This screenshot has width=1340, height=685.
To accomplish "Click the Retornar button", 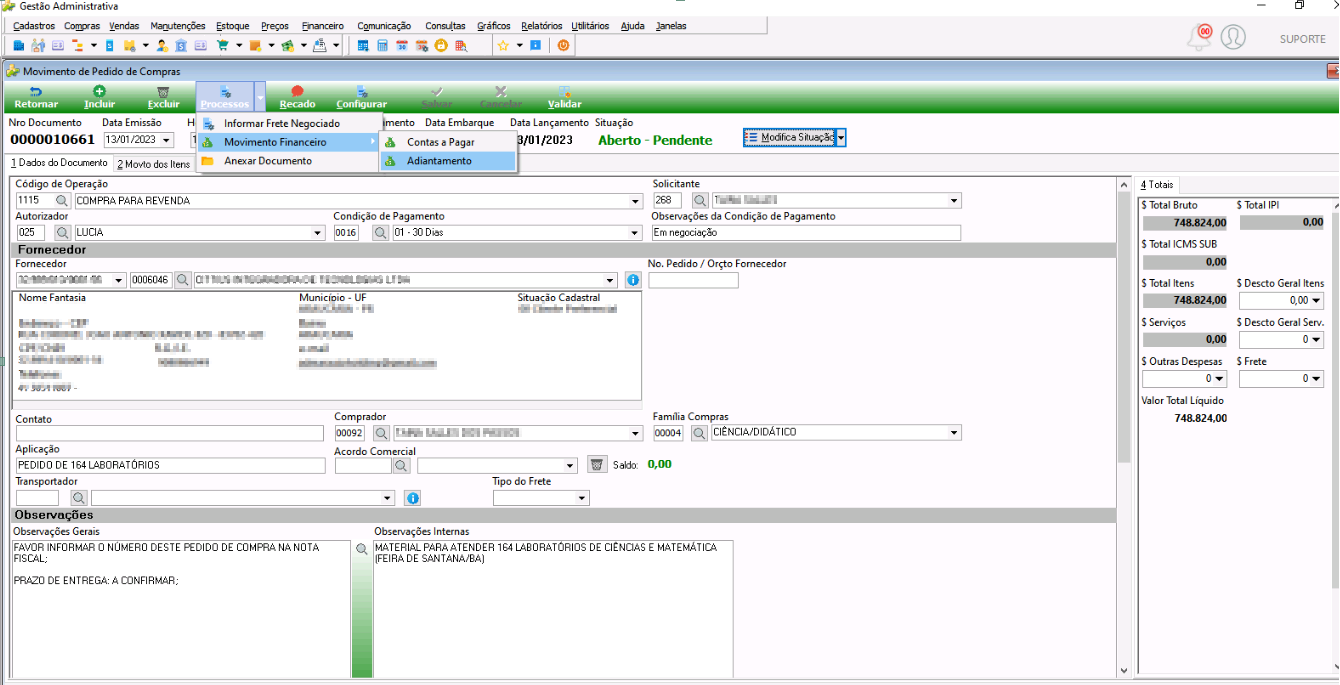I will point(36,97).
